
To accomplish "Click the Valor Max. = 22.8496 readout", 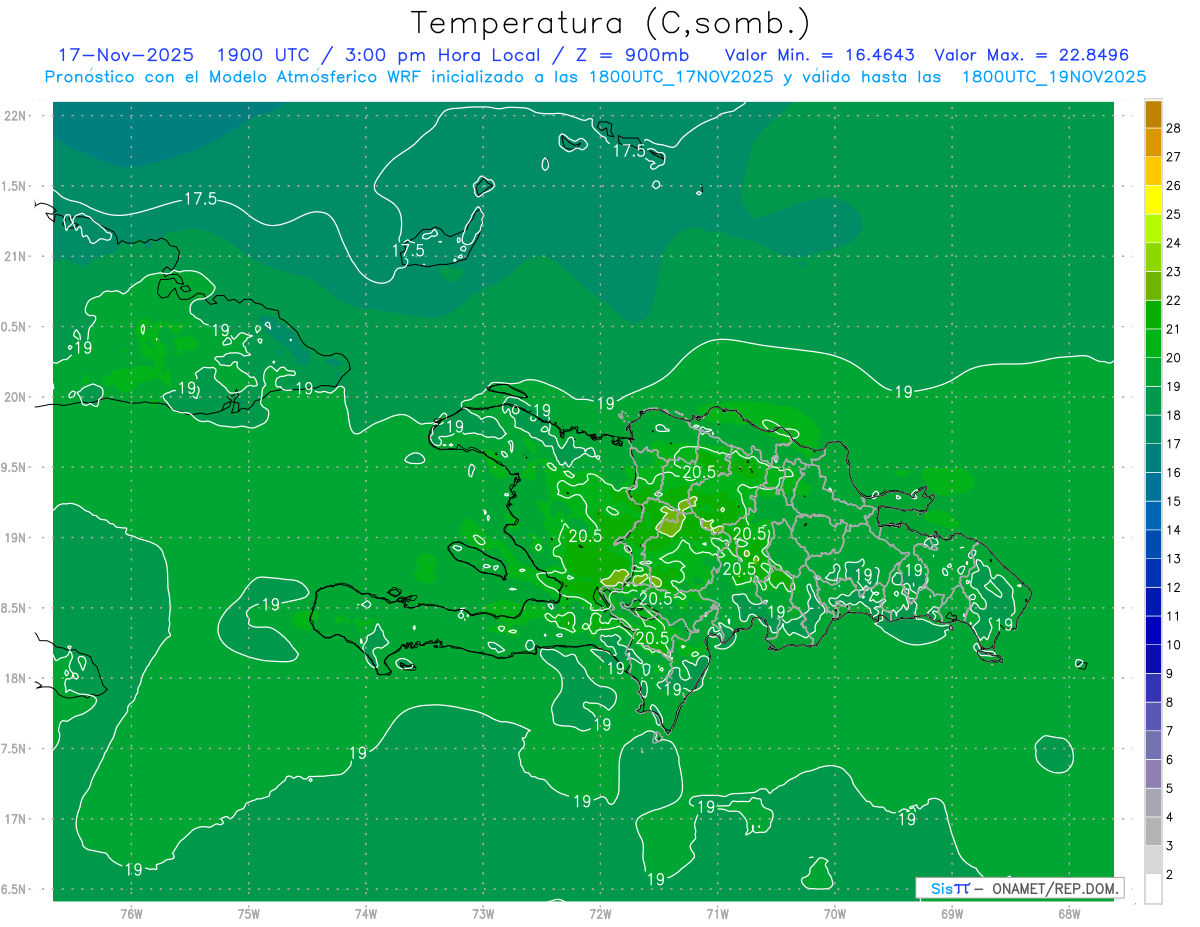I will (x=1031, y=55).
